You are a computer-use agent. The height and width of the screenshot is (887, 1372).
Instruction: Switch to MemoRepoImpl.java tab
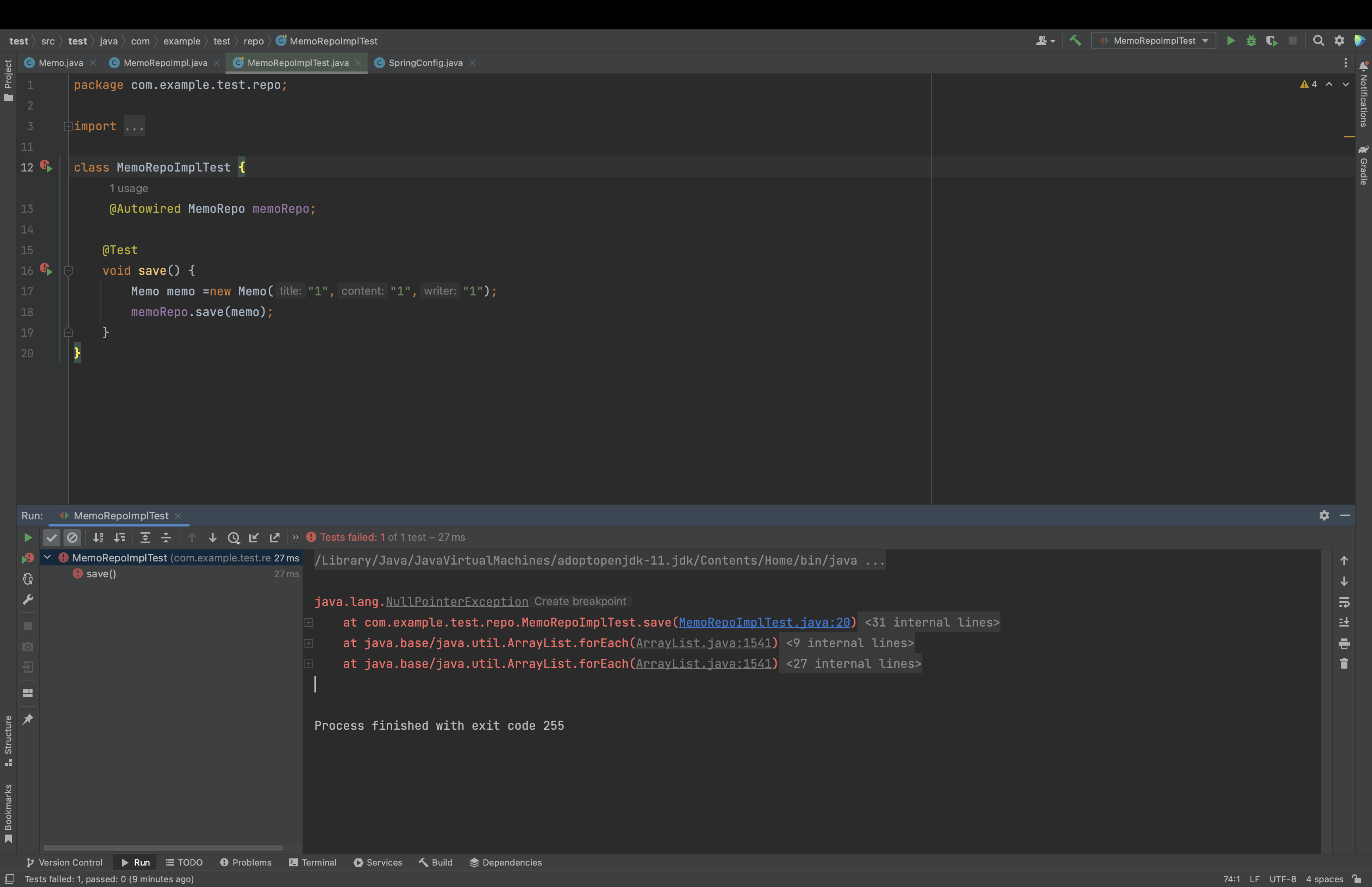tap(165, 63)
